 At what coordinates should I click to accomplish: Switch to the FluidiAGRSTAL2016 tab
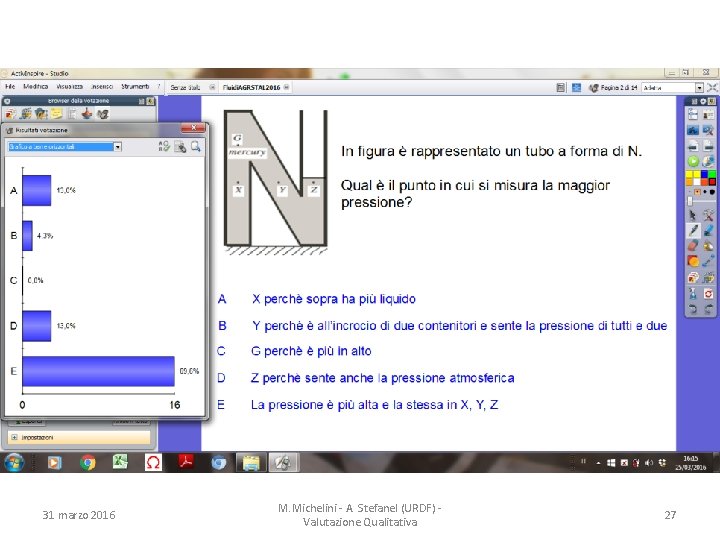point(251,87)
